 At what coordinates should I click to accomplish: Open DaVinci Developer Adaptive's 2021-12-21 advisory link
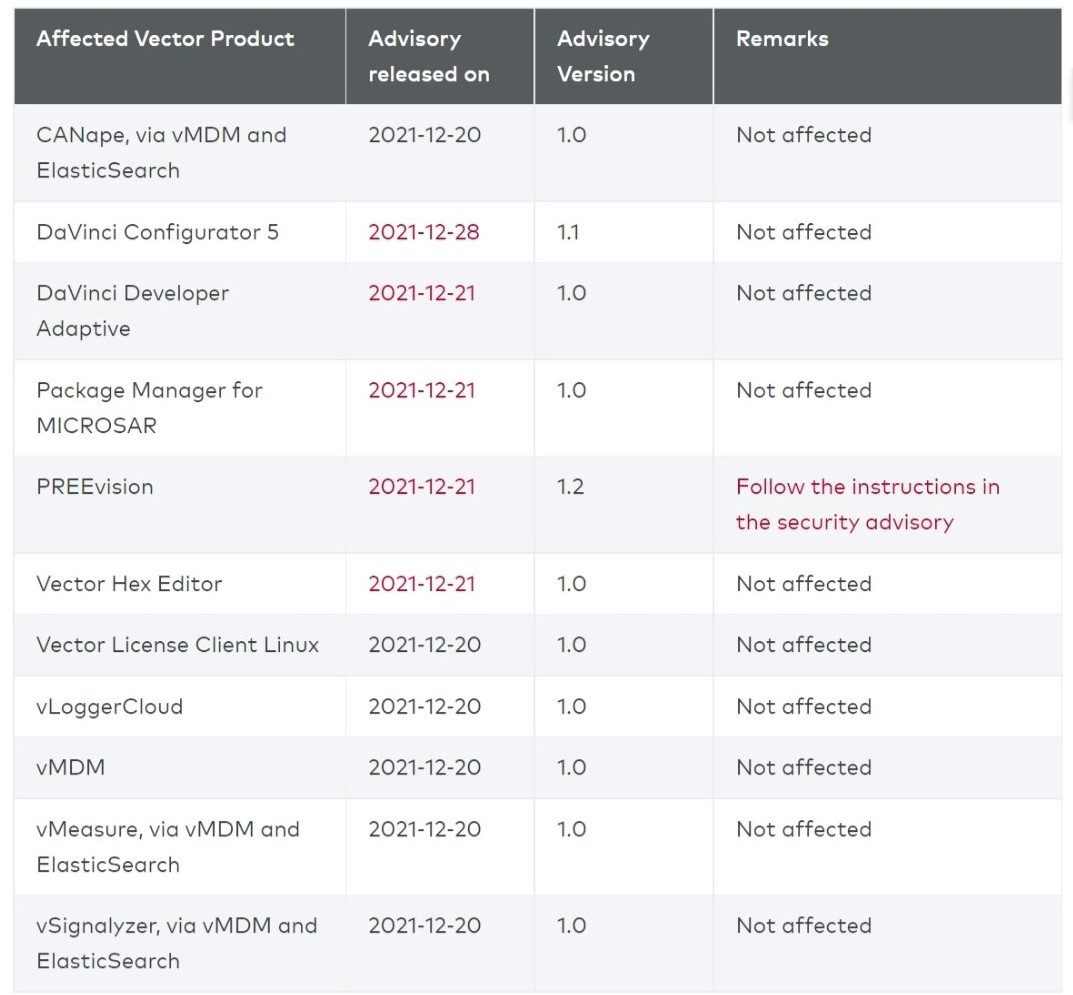421,293
